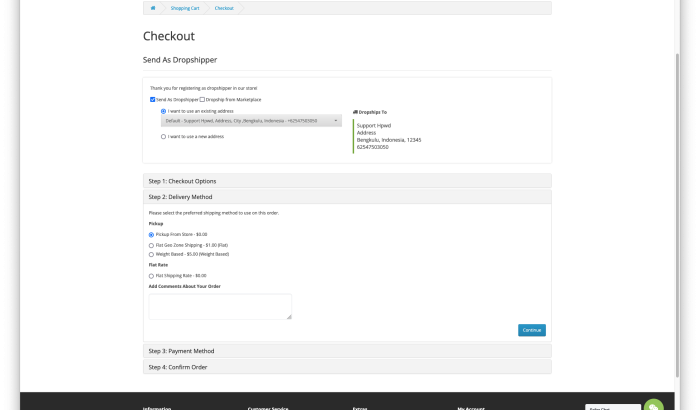Image resolution: width=700 pixels, height=410 pixels.
Task: Enable Dropship from Marketplace checkbox
Action: coord(202,100)
